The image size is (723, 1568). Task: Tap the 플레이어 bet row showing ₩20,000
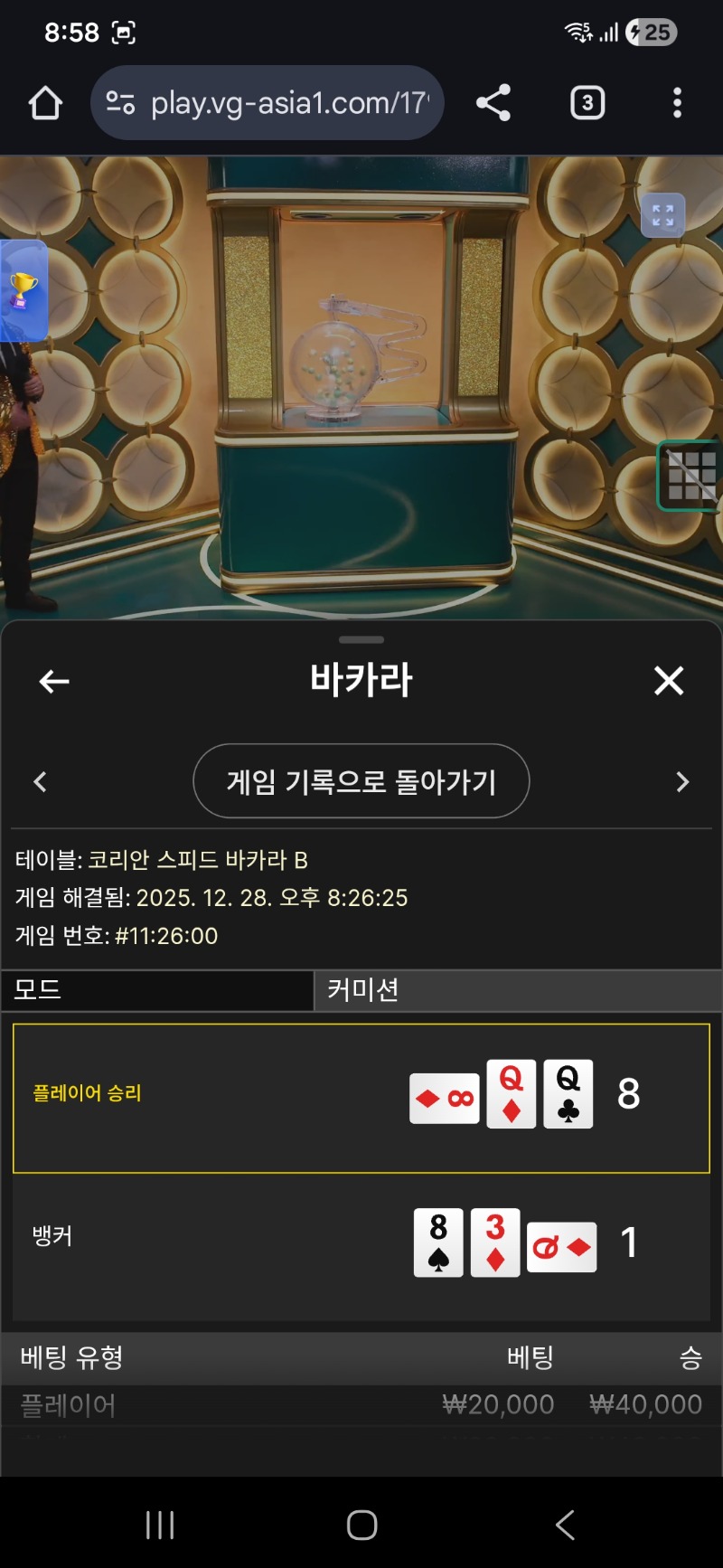point(361,1405)
